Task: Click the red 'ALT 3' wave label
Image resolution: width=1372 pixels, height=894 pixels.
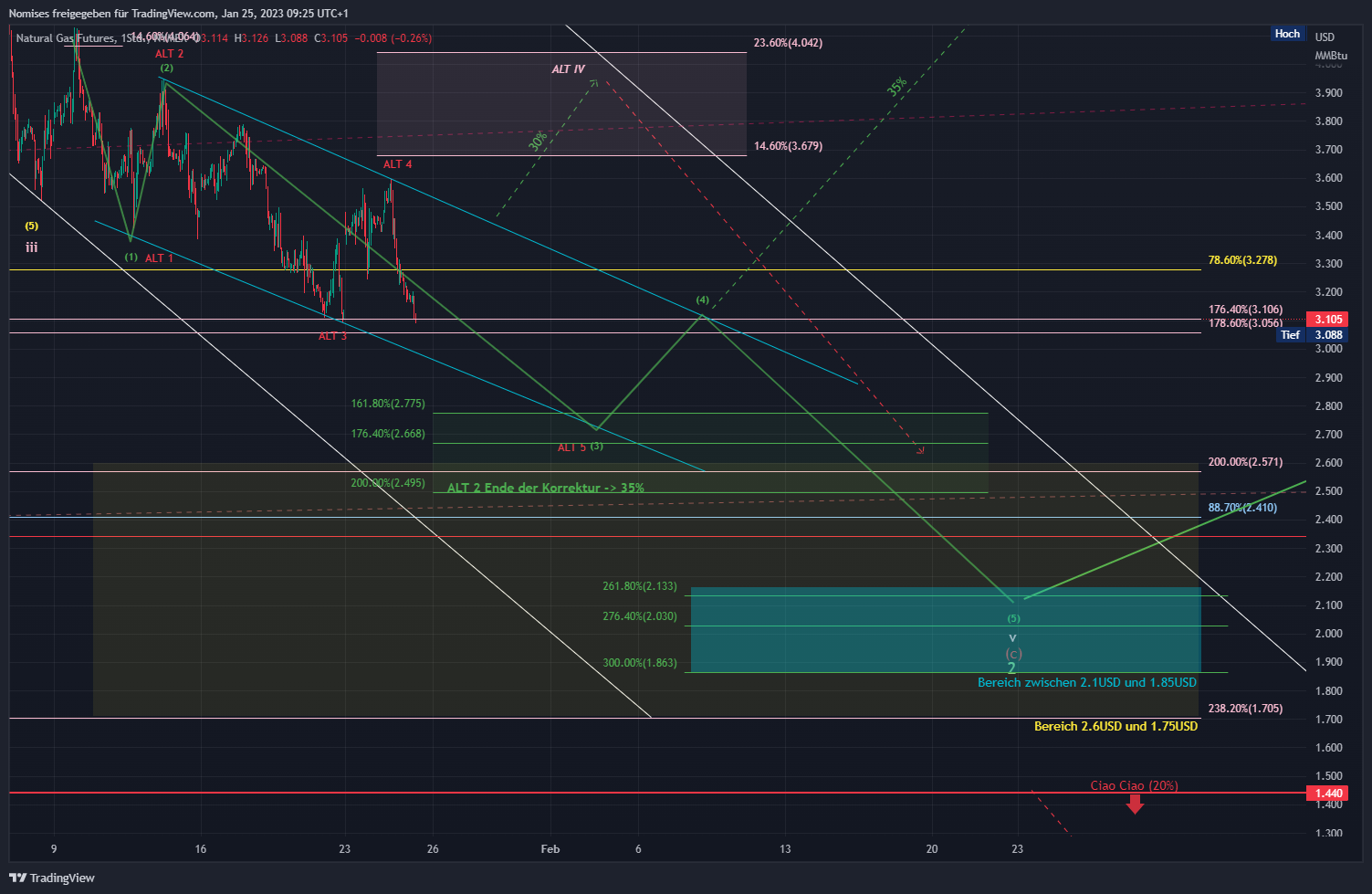Action: point(332,336)
